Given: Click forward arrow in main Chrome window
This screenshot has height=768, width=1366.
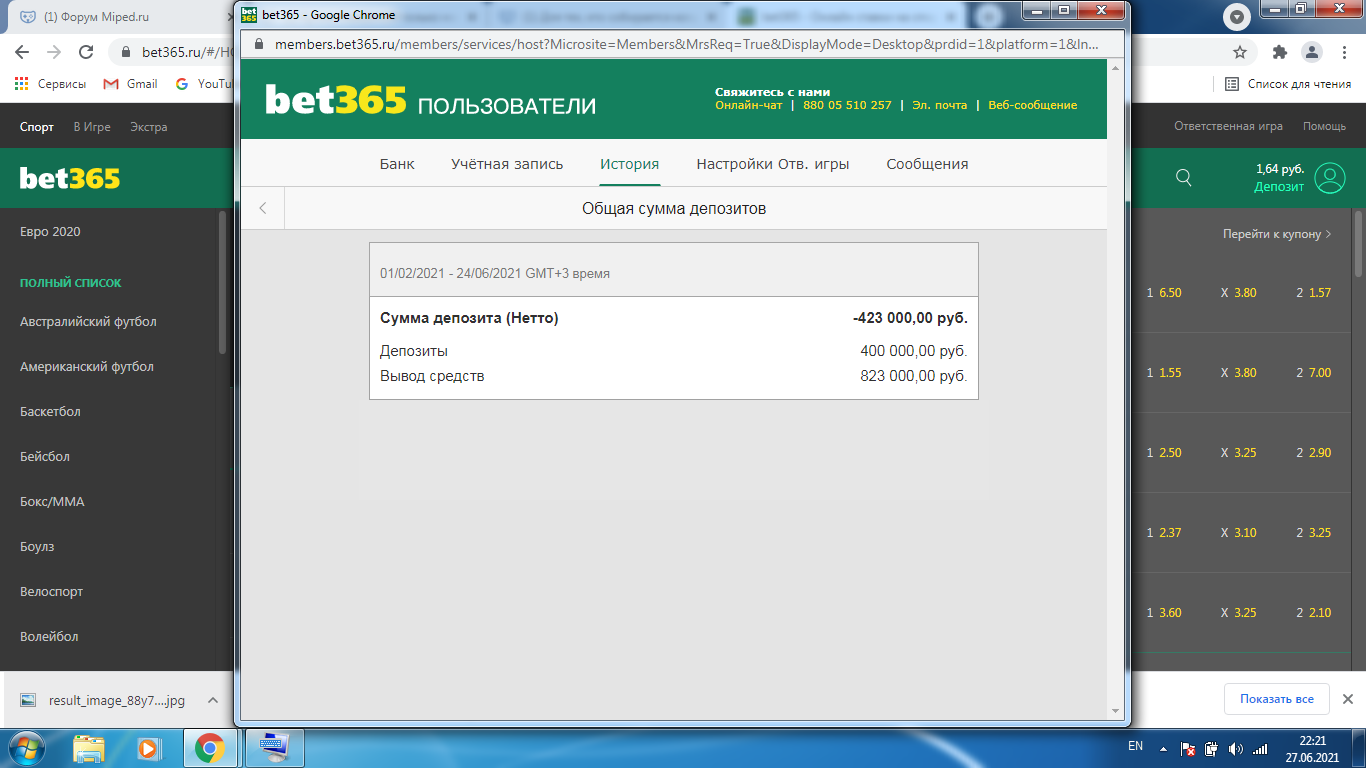Looking at the screenshot, I should point(54,52).
